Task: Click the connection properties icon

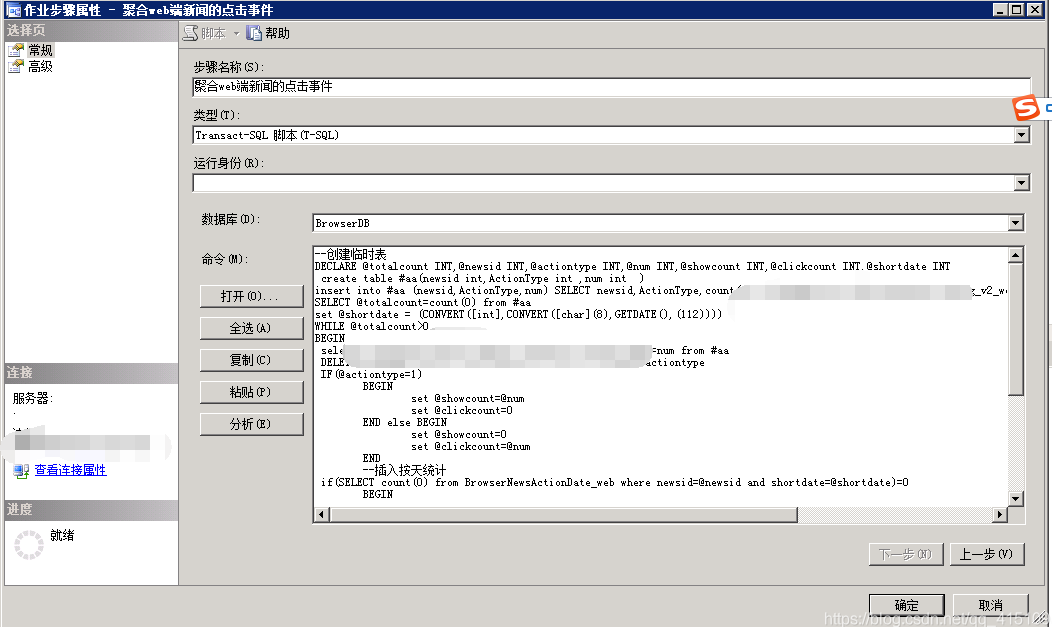Action: pos(21,471)
